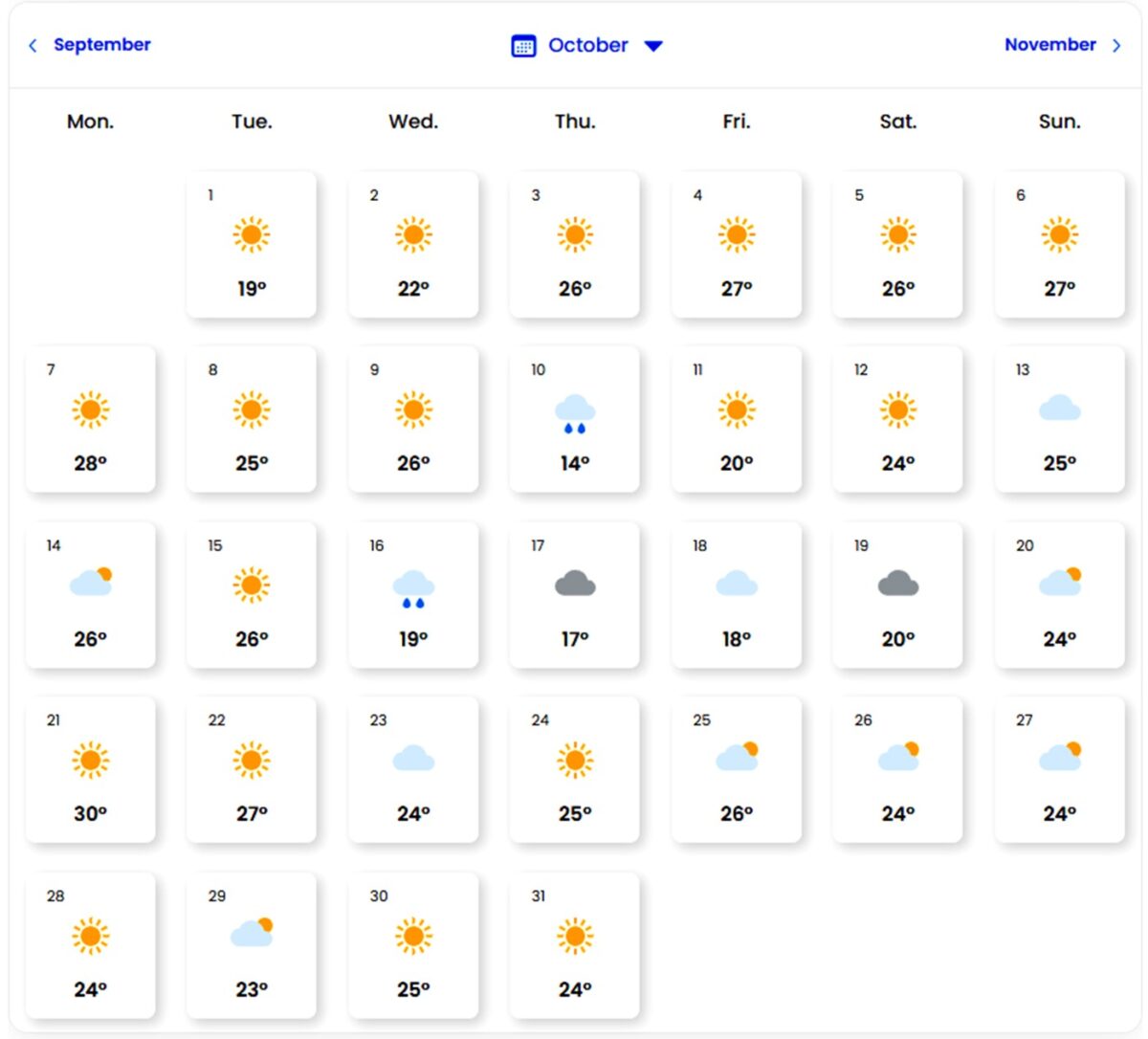Click the dark cloud icon on October 17
The height and width of the screenshot is (1039, 1148).
click(575, 583)
